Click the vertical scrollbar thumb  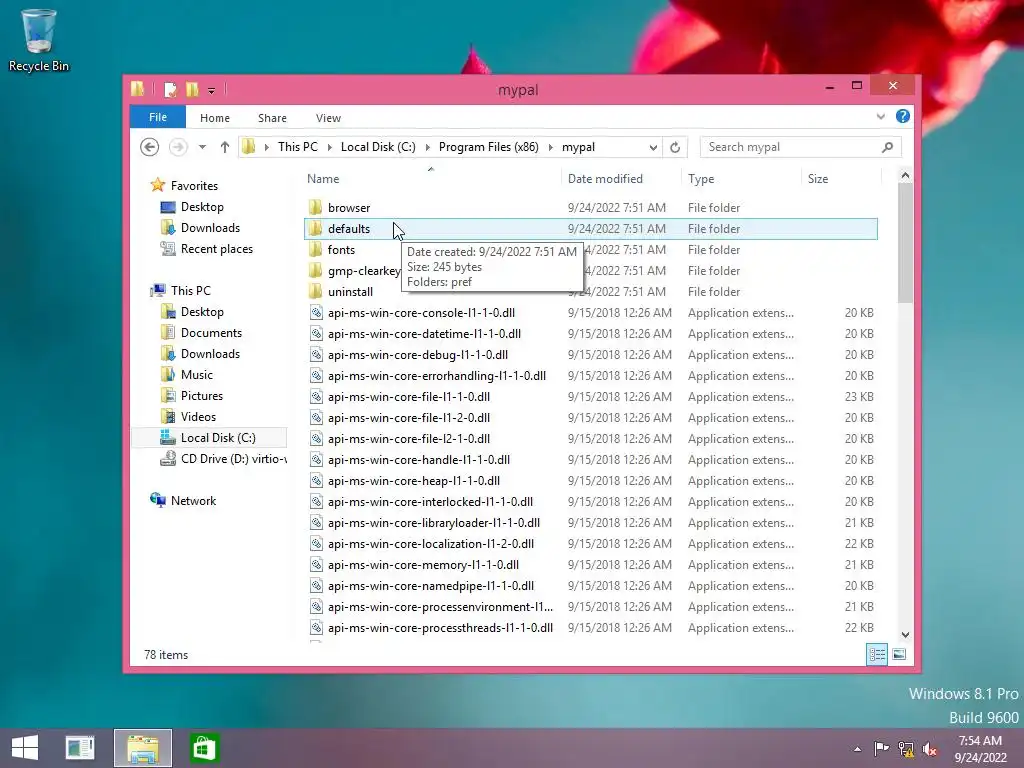(x=905, y=243)
